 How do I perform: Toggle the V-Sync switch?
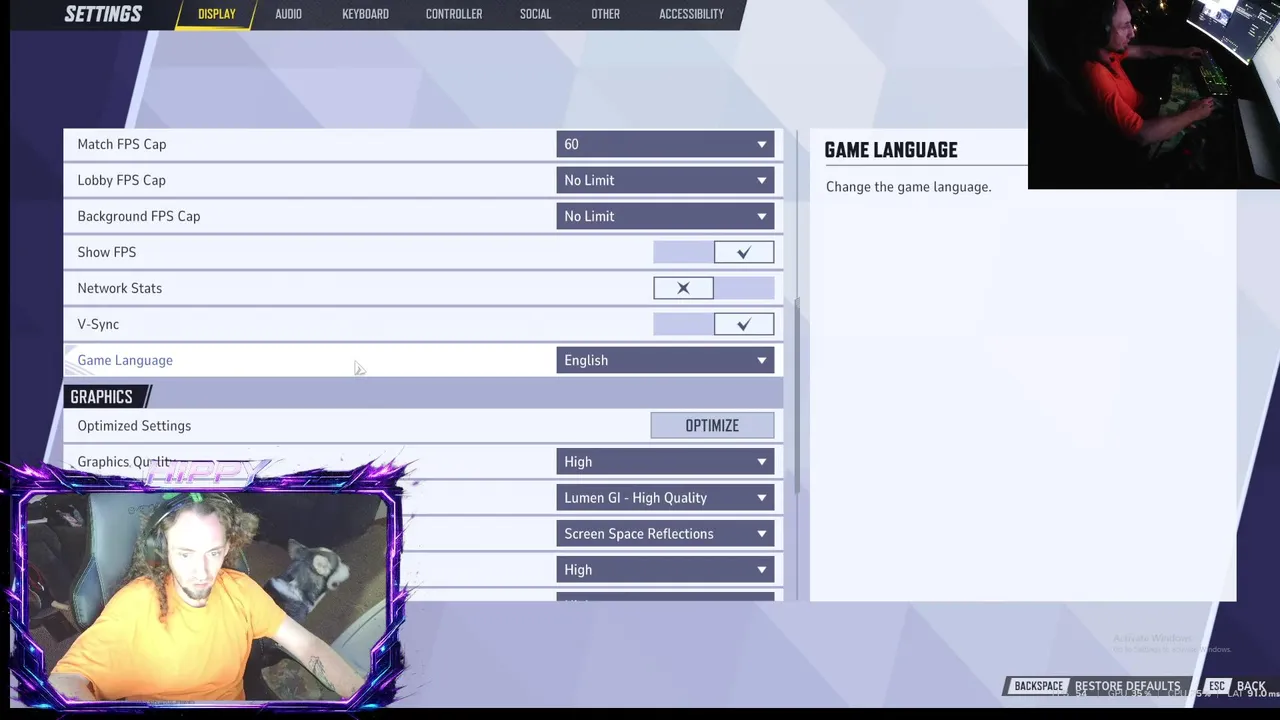(713, 324)
